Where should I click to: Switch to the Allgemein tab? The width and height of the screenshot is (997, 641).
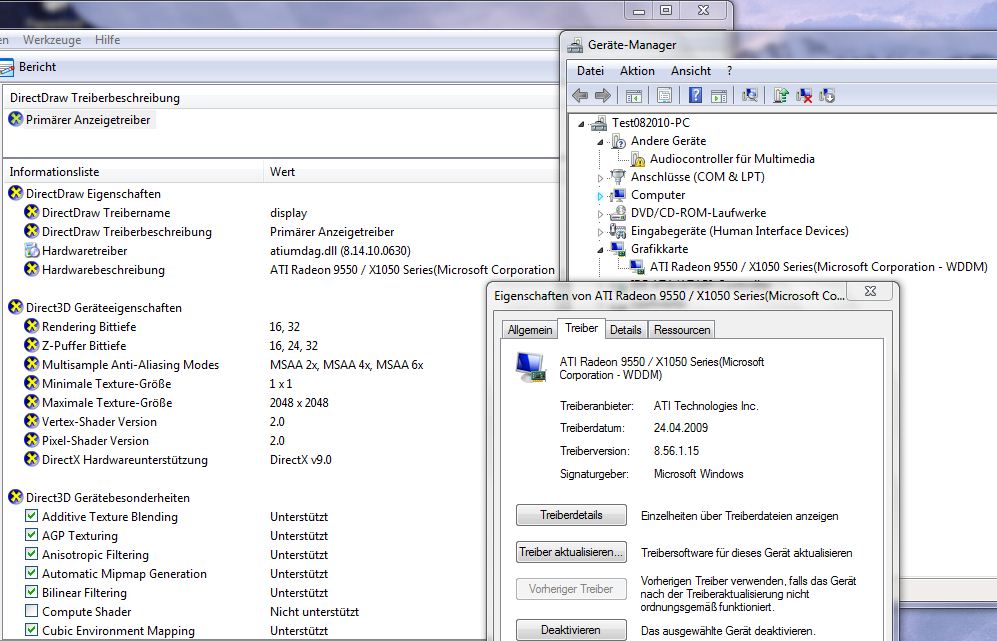tap(530, 329)
